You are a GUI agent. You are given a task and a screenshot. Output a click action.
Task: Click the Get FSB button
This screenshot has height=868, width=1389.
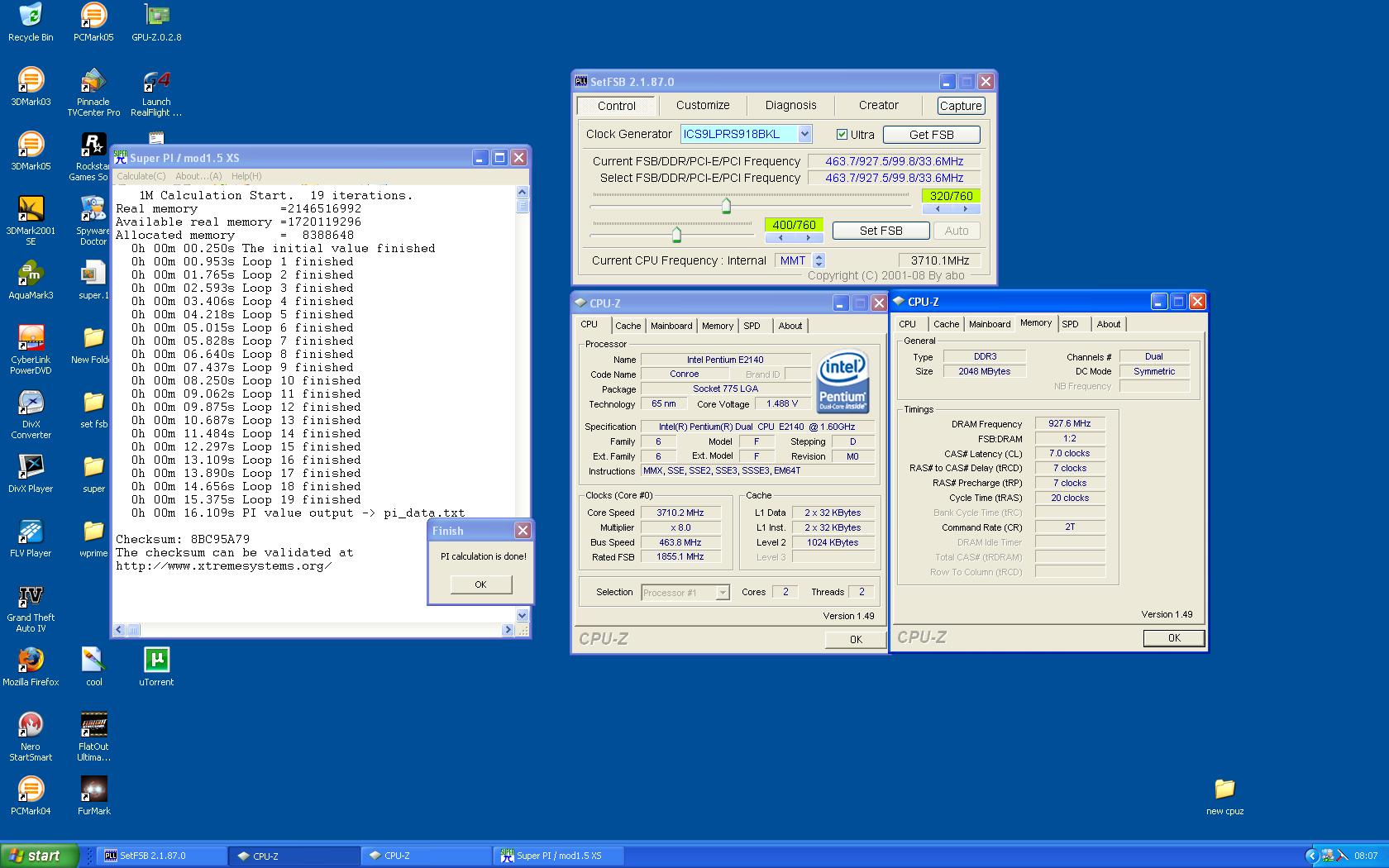click(931, 135)
